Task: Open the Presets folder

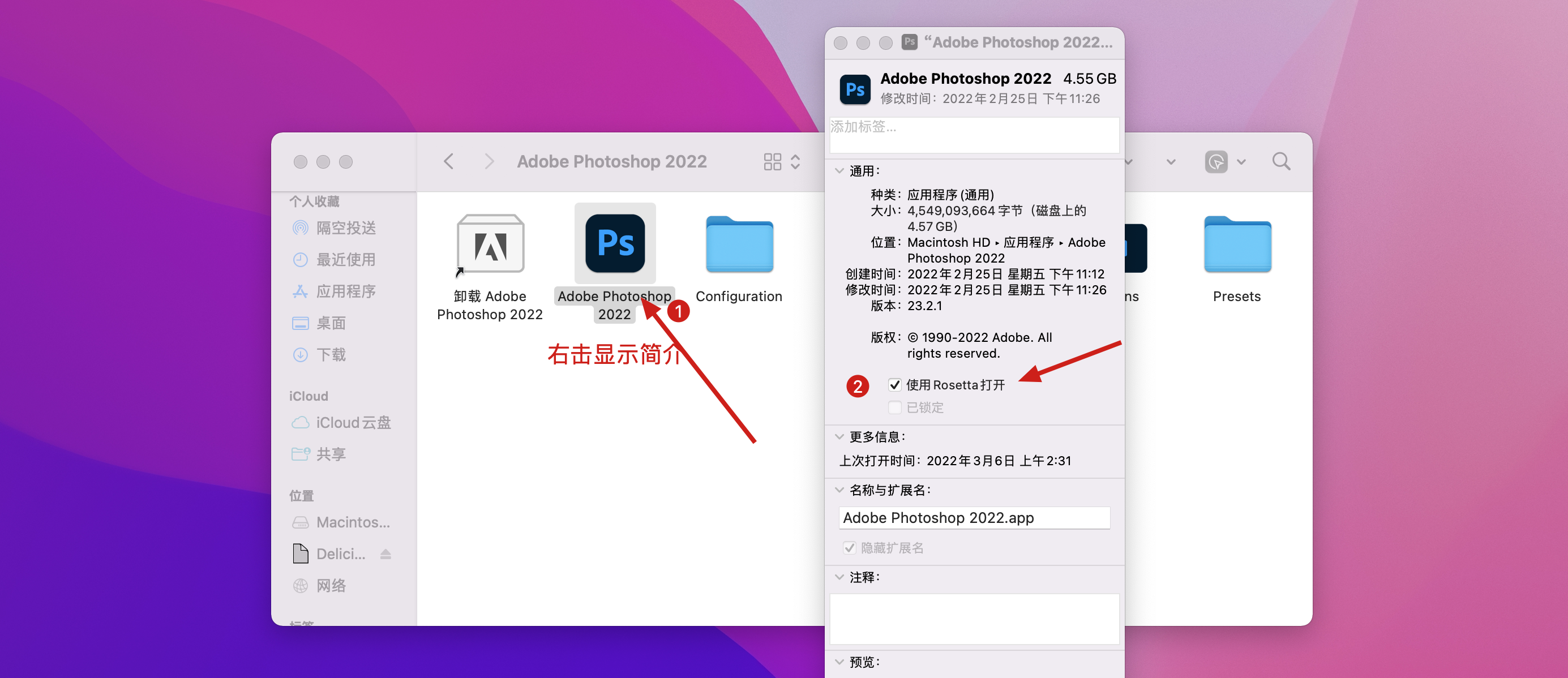Action: pyautogui.click(x=1237, y=244)
